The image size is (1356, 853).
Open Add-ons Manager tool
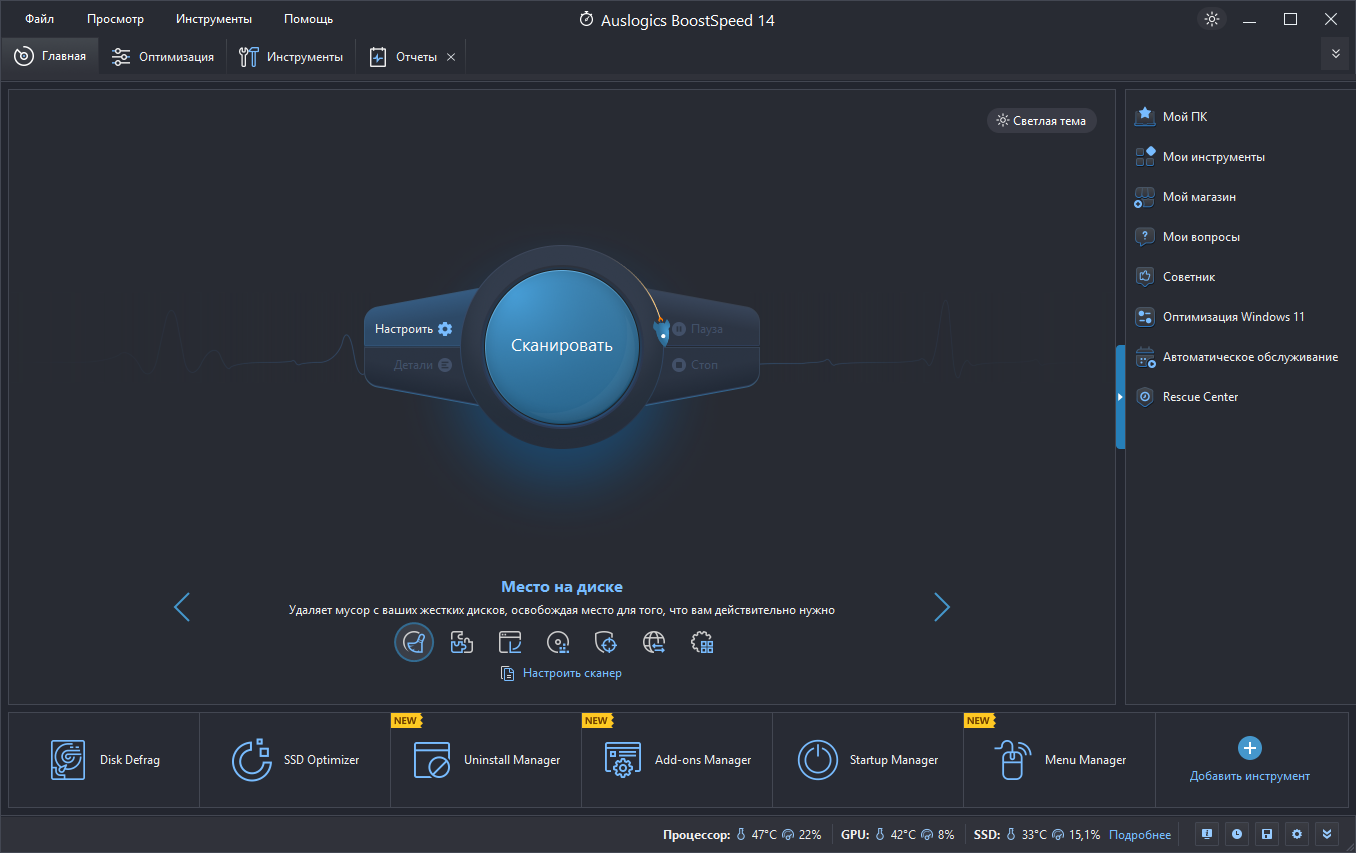[677, 760]
